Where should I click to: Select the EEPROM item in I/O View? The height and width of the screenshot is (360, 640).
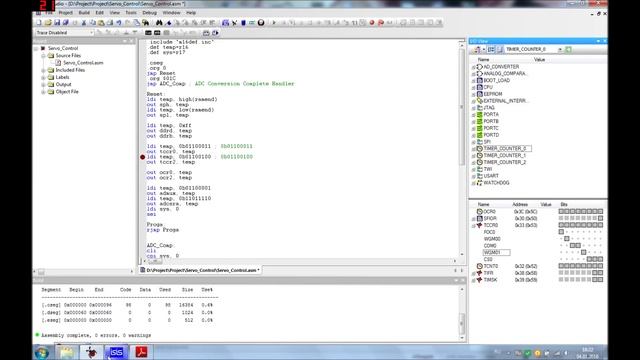[492, 94]
